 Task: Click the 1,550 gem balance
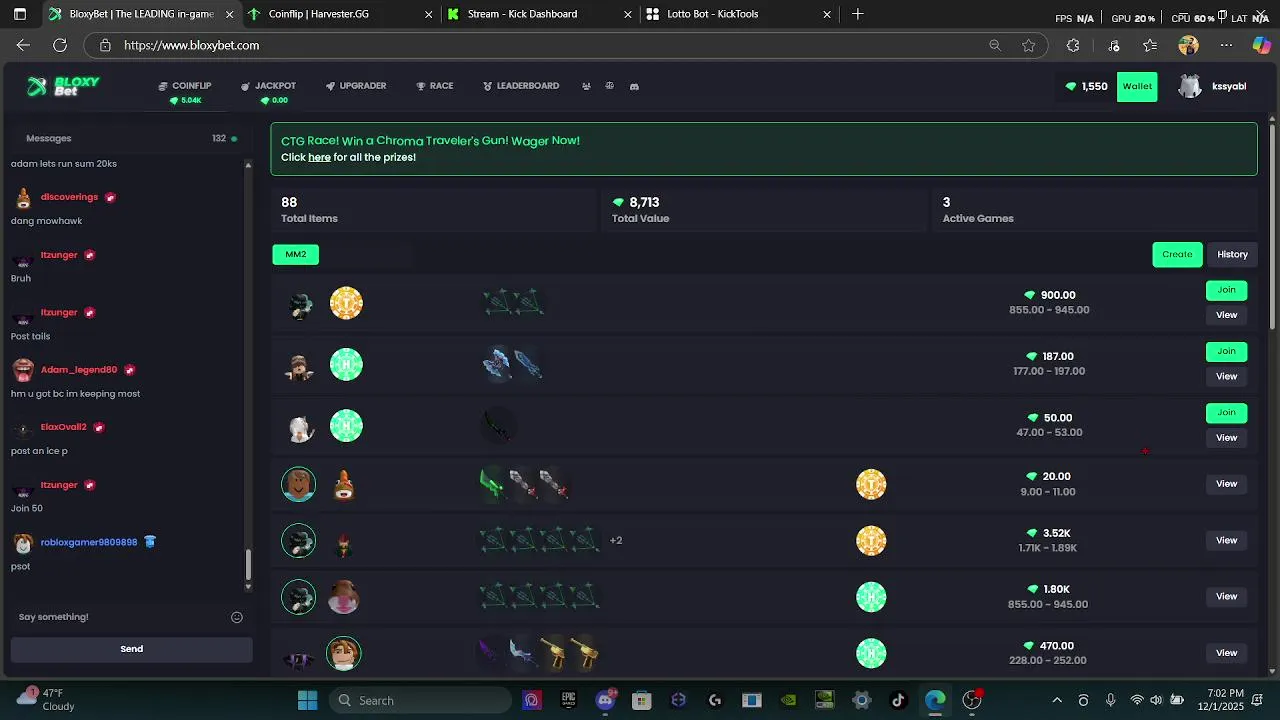pyautogui.click(x=1087, y=87)
